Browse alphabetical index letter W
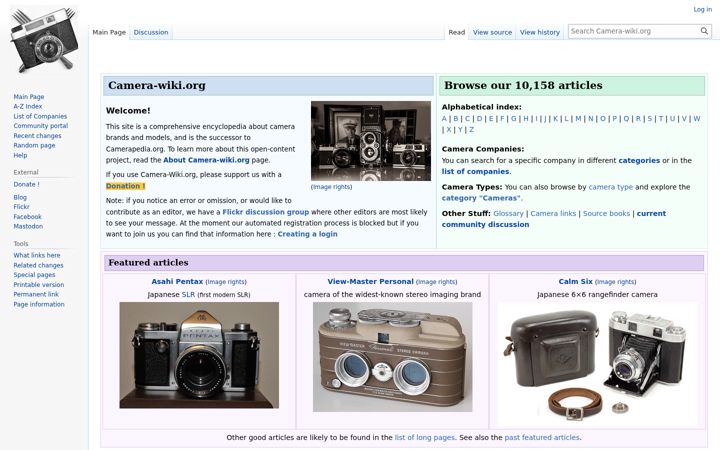Viewport: 720px width, 450px height. pos(697,118)
